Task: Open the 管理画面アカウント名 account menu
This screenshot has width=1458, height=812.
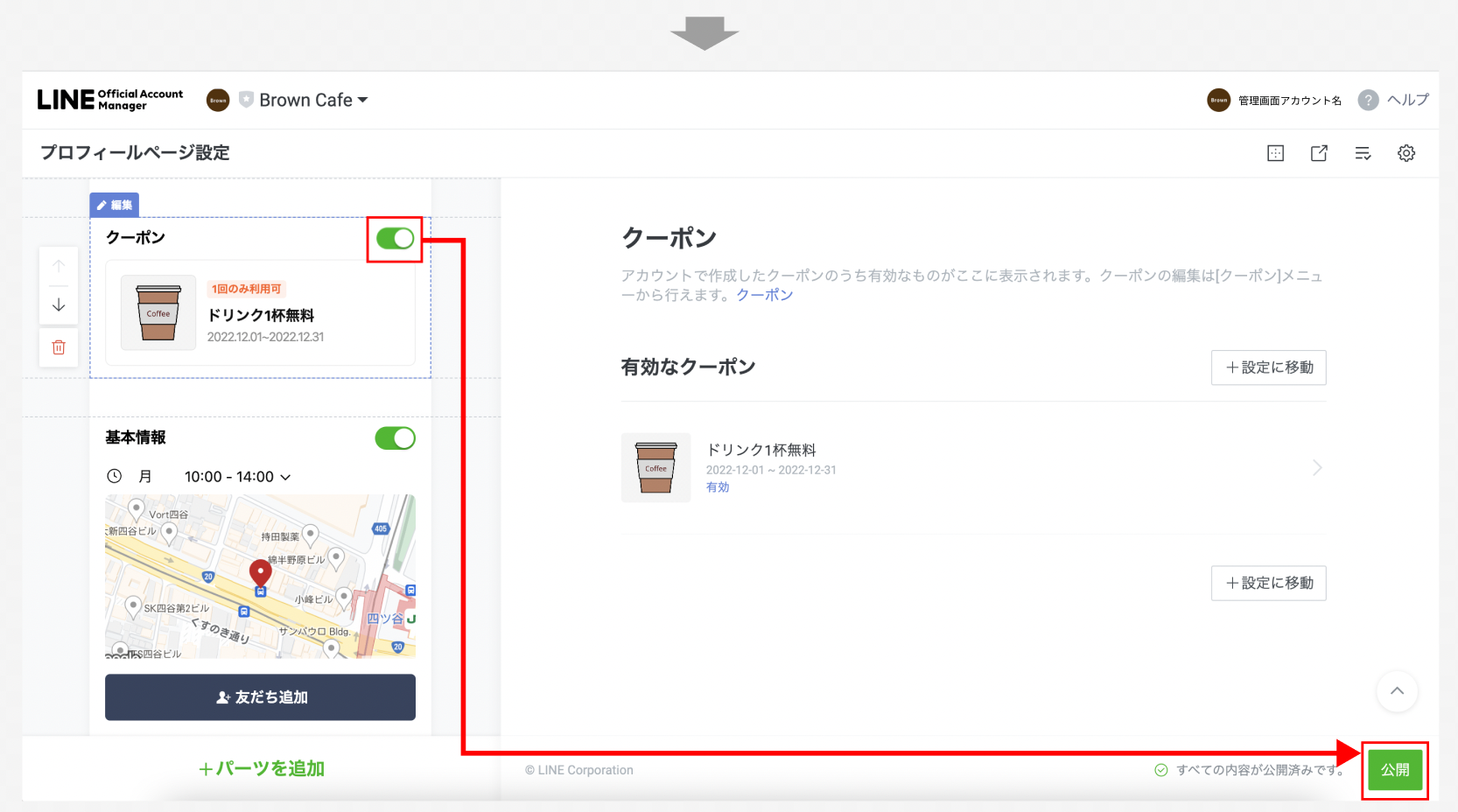Action: click(1274, 101)
